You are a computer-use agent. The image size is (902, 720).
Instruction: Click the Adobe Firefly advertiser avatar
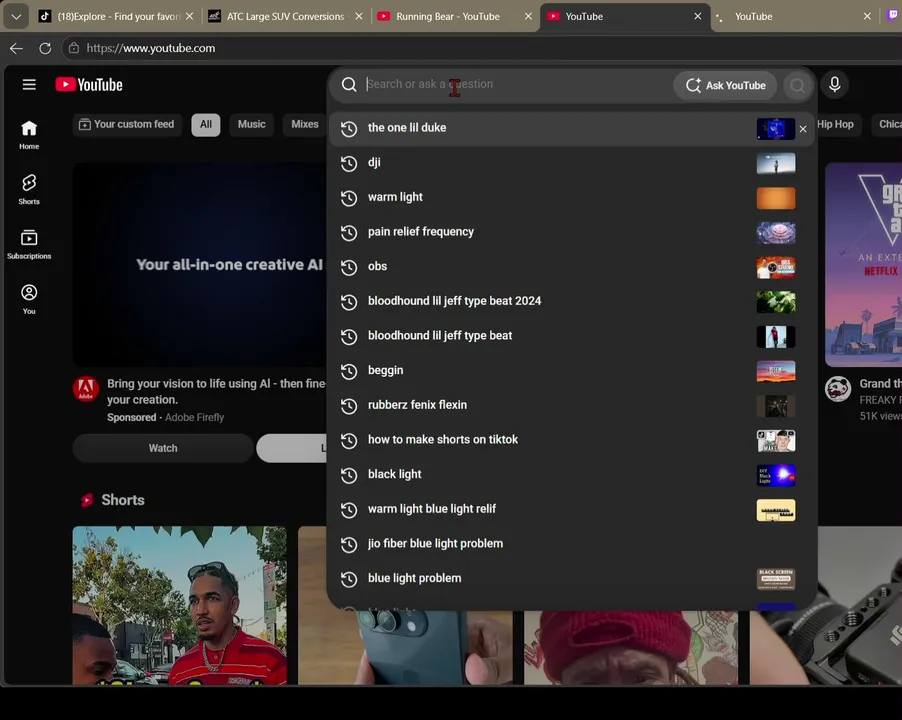[x=86, y=389]
